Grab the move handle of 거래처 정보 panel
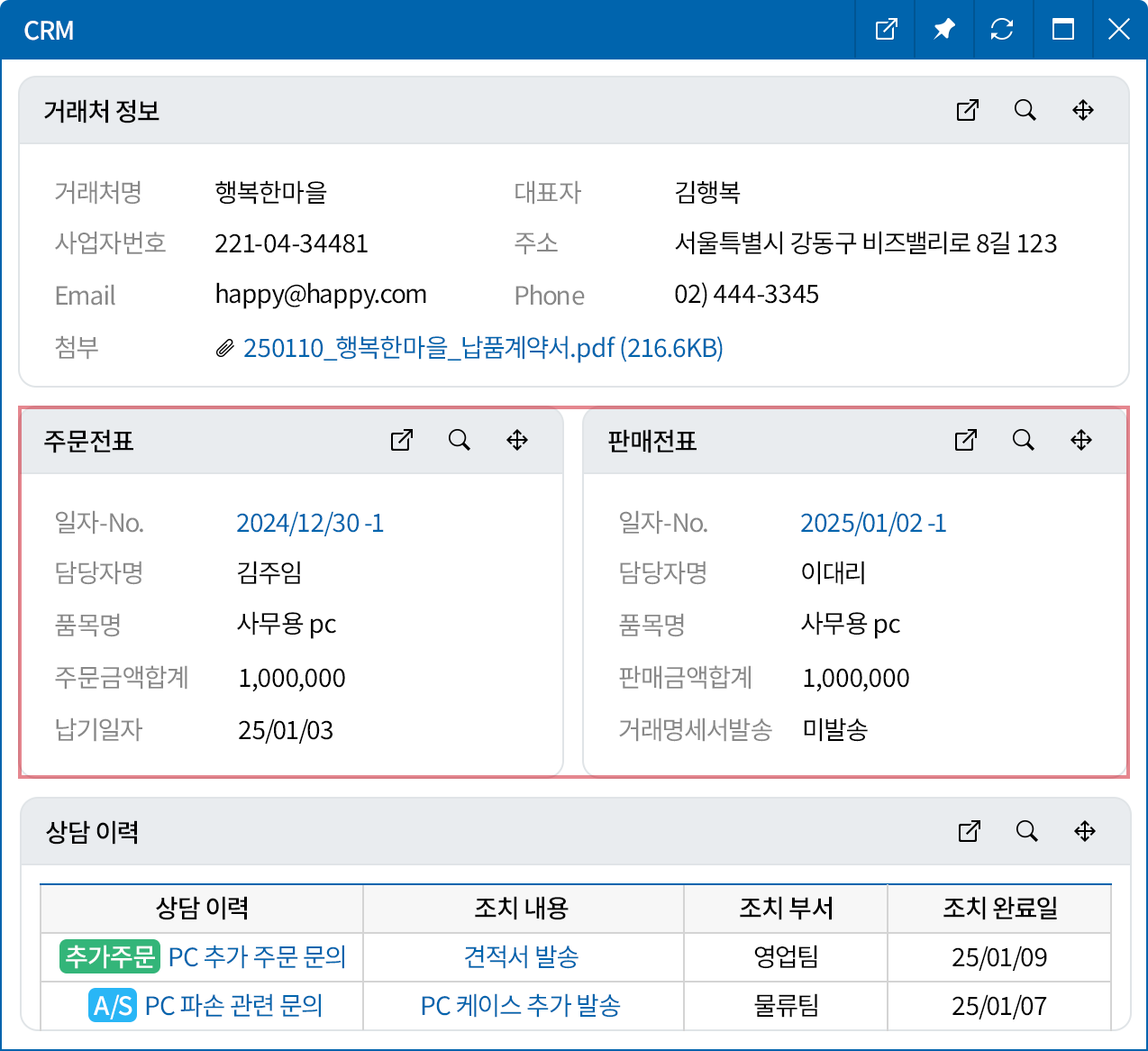 pyautogui.click(x=1082, y=110)
